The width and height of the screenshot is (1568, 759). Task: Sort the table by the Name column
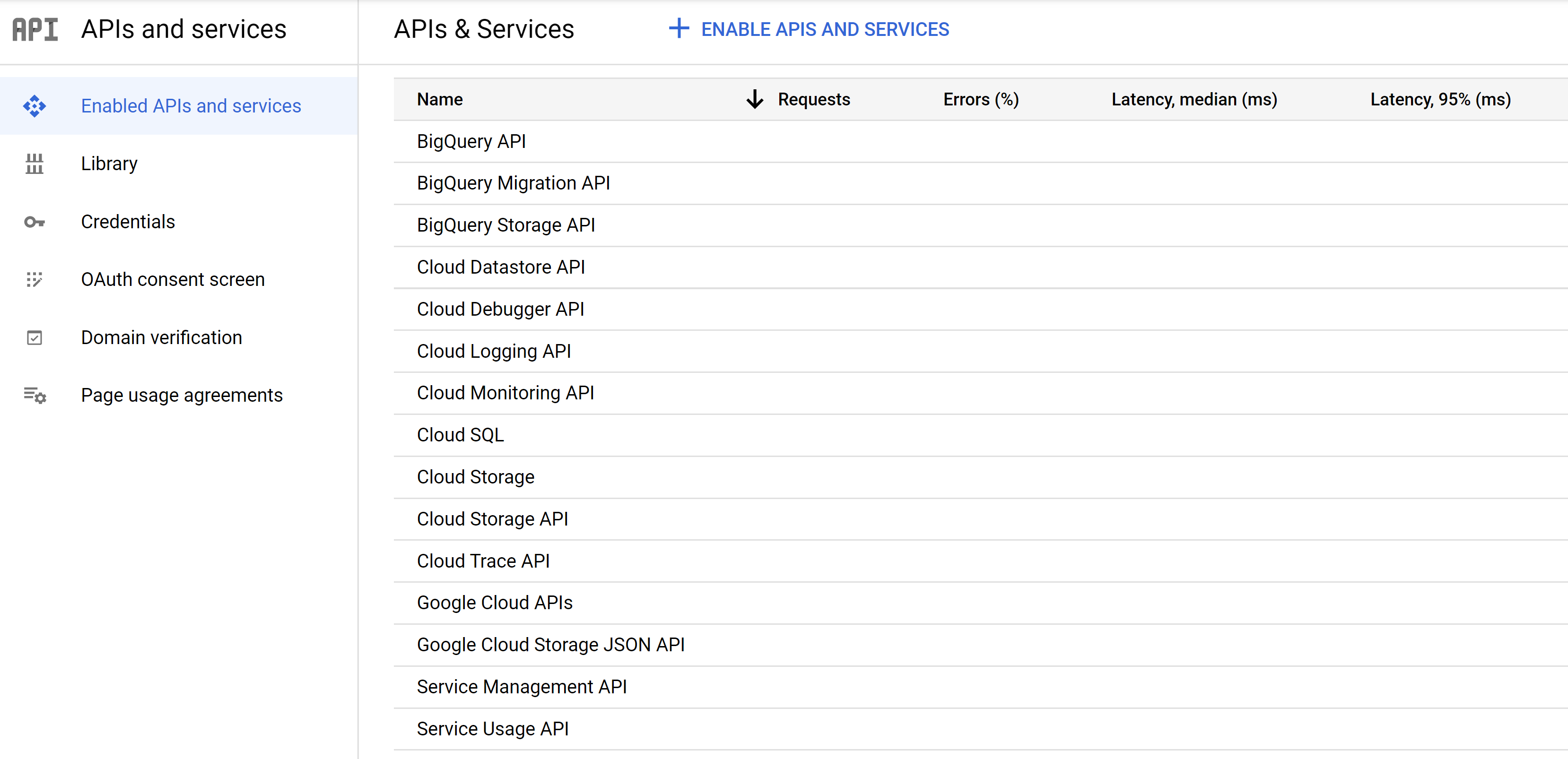[x=439, y=99]
